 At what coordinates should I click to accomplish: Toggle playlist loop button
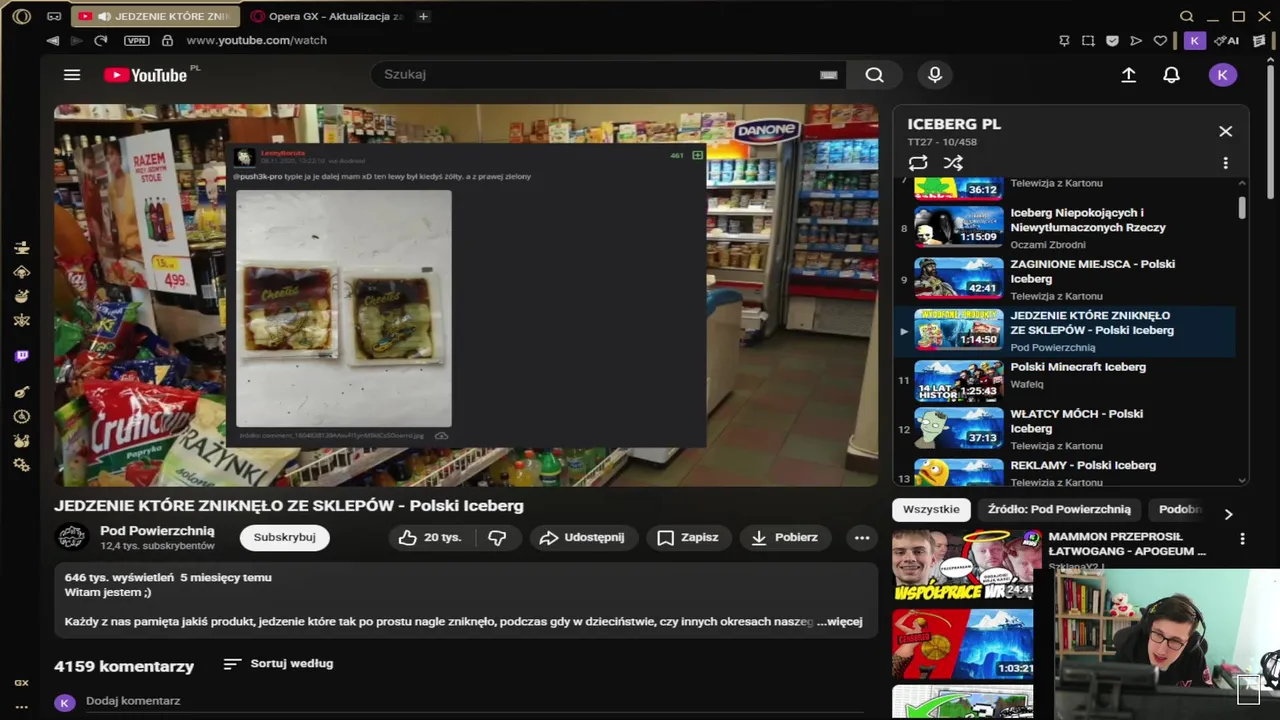click(x=918, y=163)
